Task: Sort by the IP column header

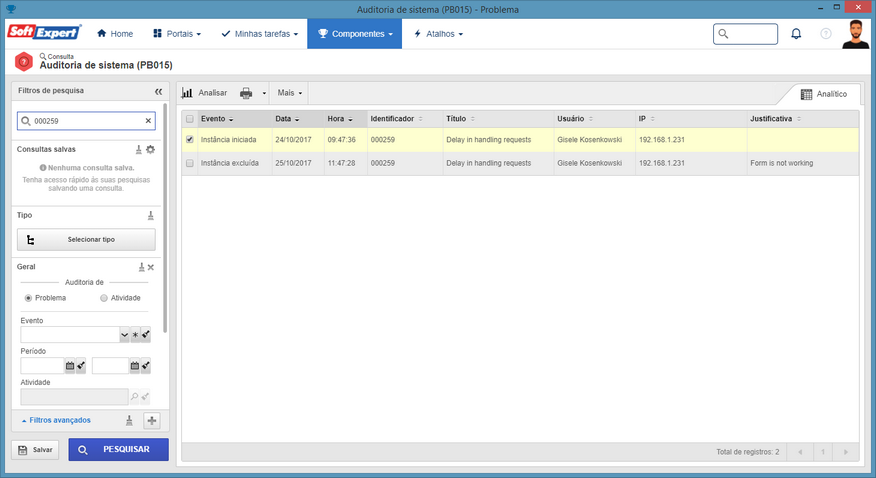Action: [x=646, y=119]
